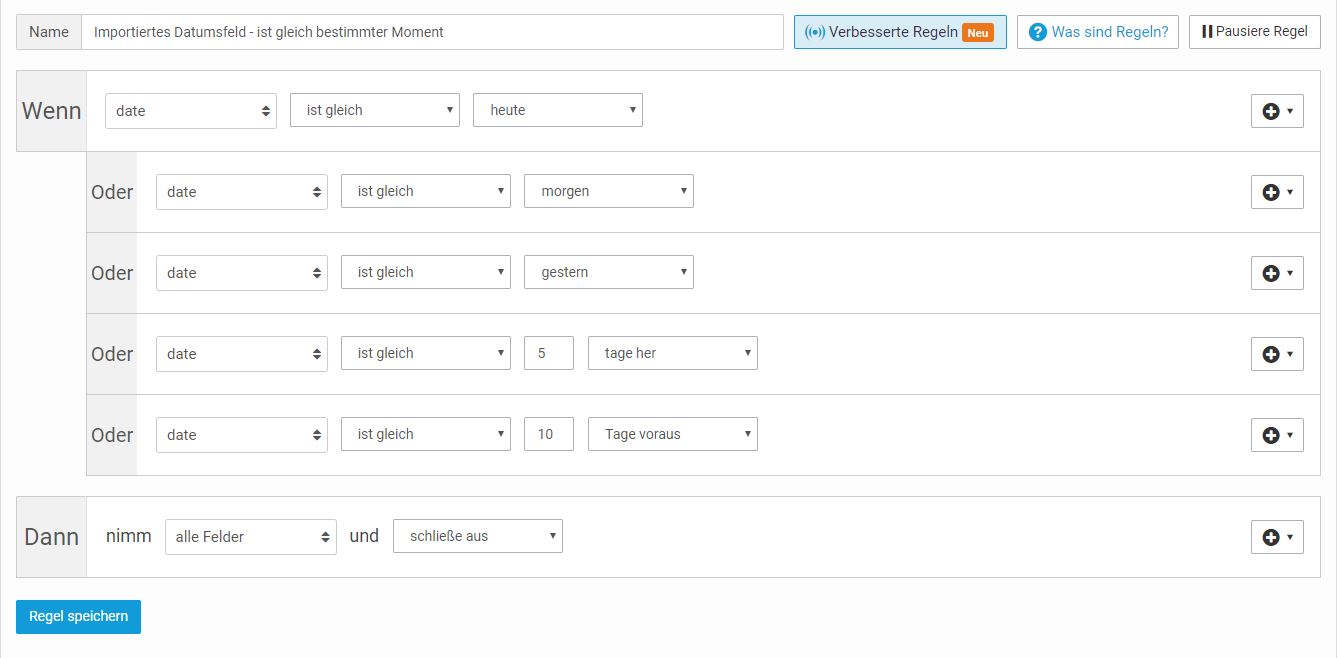
Task: Open the 'ist gleich' dropdown in the gestern row
Action: [x=426, y=272]
